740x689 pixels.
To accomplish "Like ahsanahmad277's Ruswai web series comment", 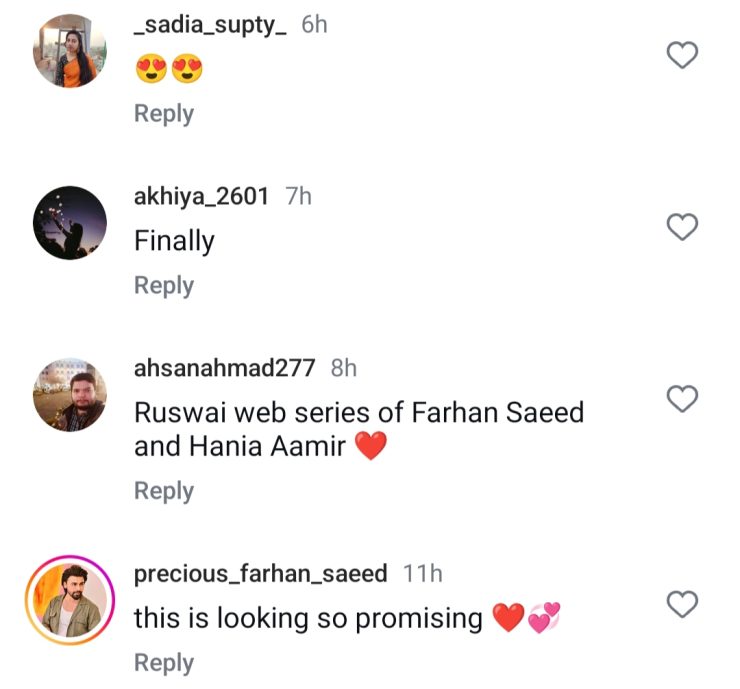I will [682, 399].
